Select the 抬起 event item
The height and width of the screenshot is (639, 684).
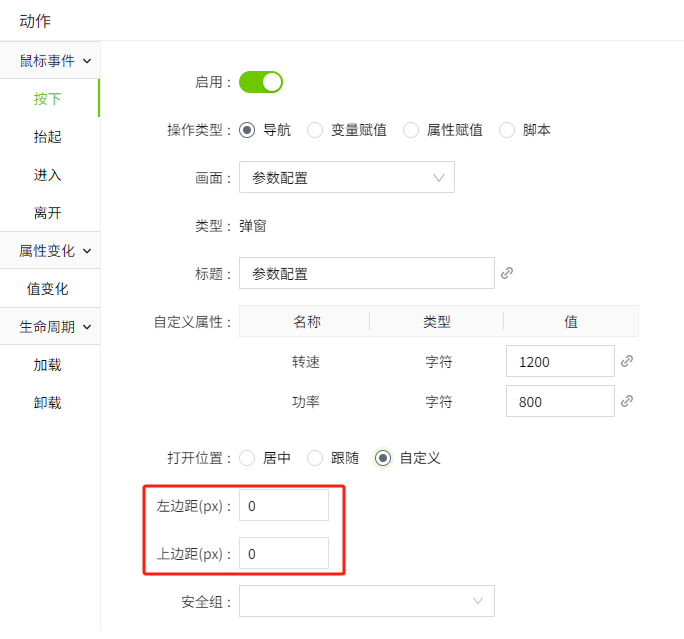click(47, 137)
